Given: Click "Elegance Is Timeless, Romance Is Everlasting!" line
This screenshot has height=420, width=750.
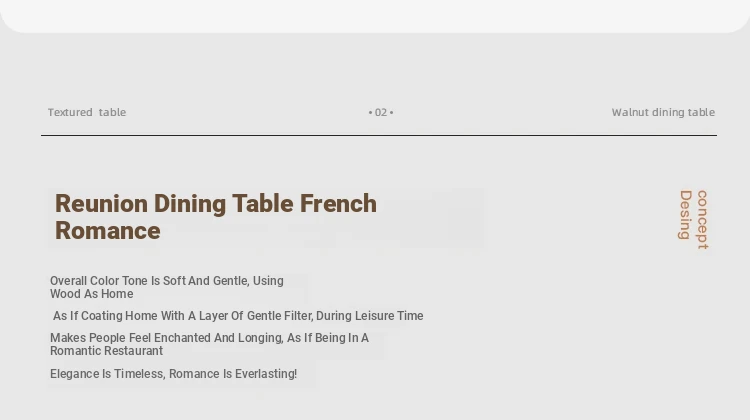Looking at the screenshot, I should pos(173,374).
